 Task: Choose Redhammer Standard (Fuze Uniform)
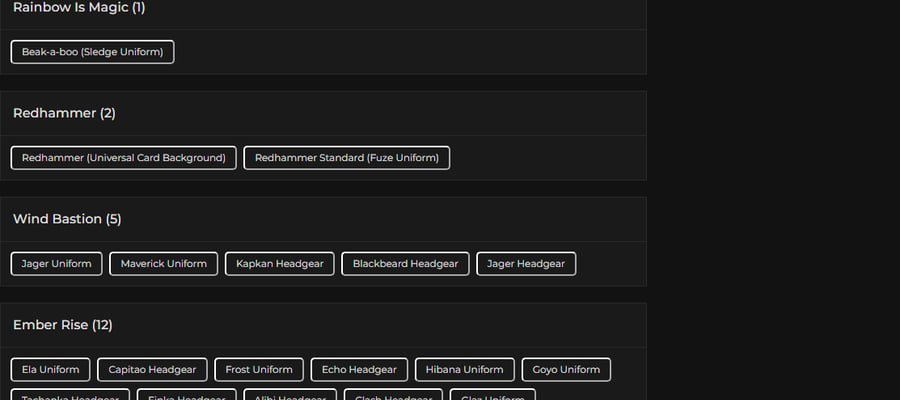click(x=347, y=158)
